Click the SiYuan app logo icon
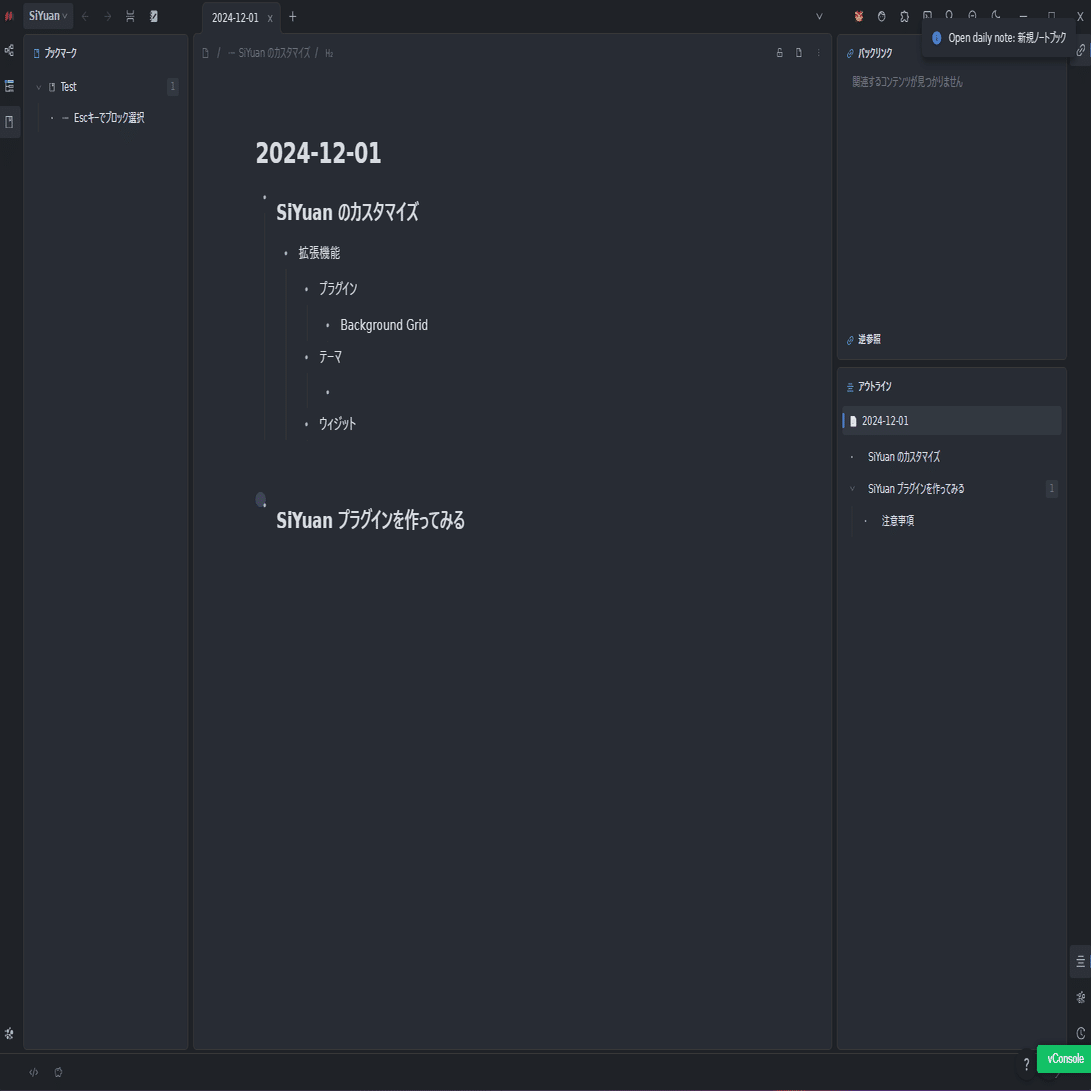This screenshot has height=1091, width=1091. (x=9, y=16)
